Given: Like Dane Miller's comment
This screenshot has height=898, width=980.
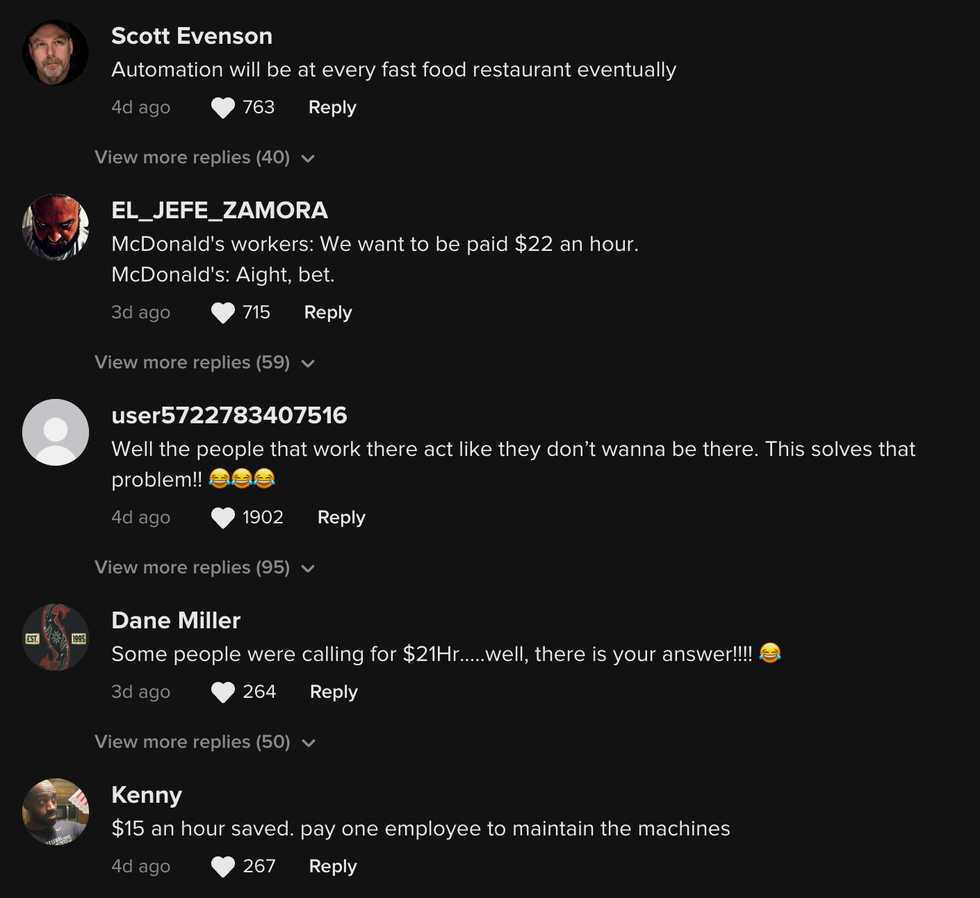Looking at the screenshot, I should [223, 692].
